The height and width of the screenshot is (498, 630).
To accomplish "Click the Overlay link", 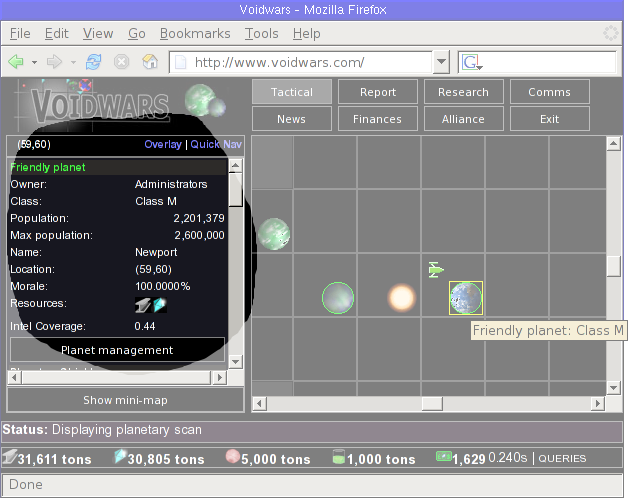I will (x=163, y=144).
